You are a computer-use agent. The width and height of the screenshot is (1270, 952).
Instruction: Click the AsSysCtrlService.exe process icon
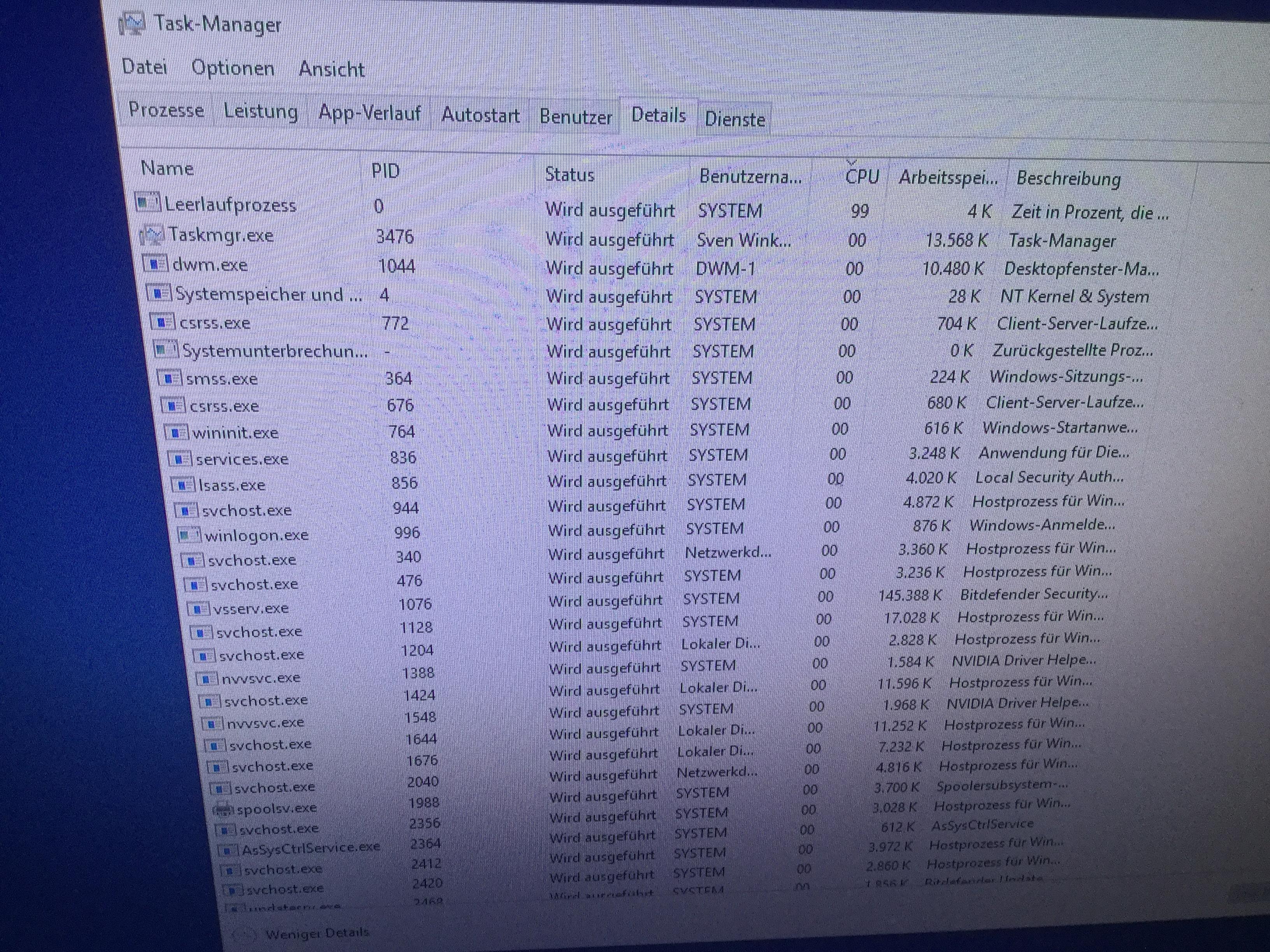tap(228, 849)
